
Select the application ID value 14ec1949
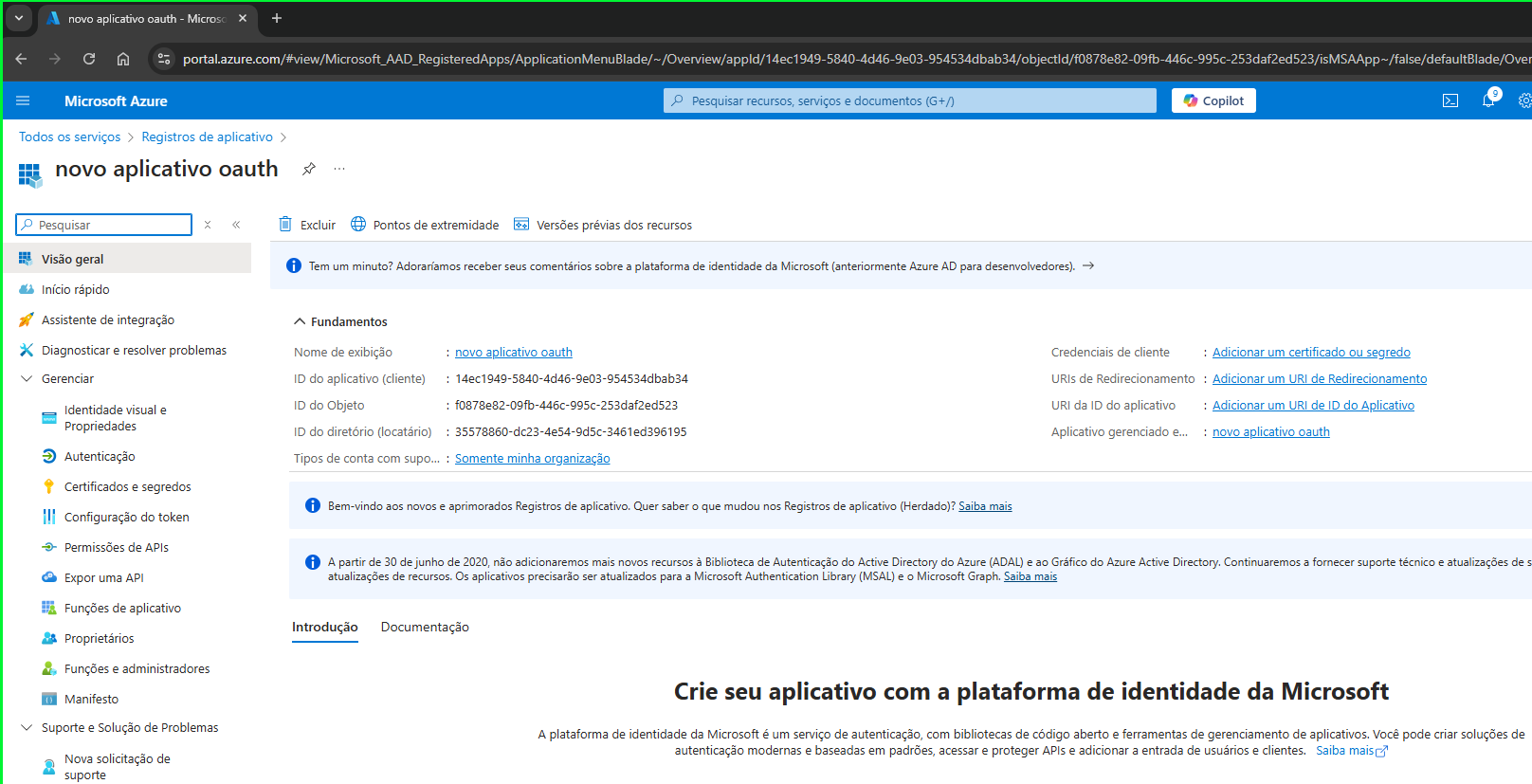pyautogui.click(x=572, y=378)
